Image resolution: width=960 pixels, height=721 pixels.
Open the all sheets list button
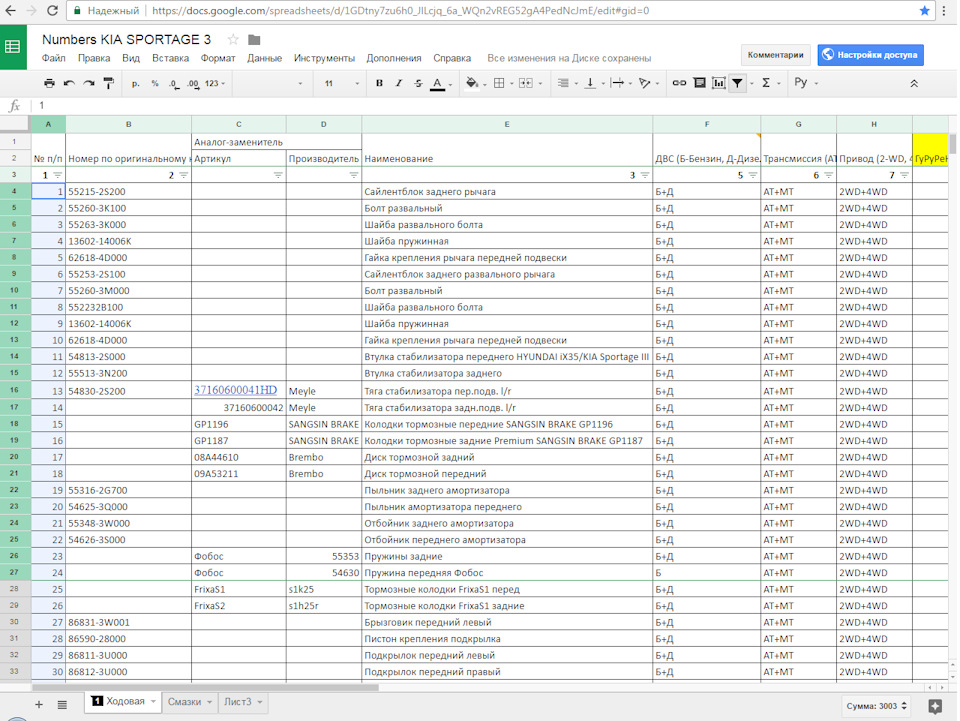coord(62,705)
